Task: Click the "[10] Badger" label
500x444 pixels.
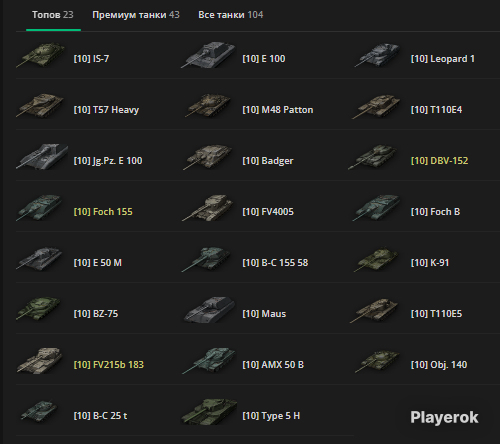Action: (268, 161)
